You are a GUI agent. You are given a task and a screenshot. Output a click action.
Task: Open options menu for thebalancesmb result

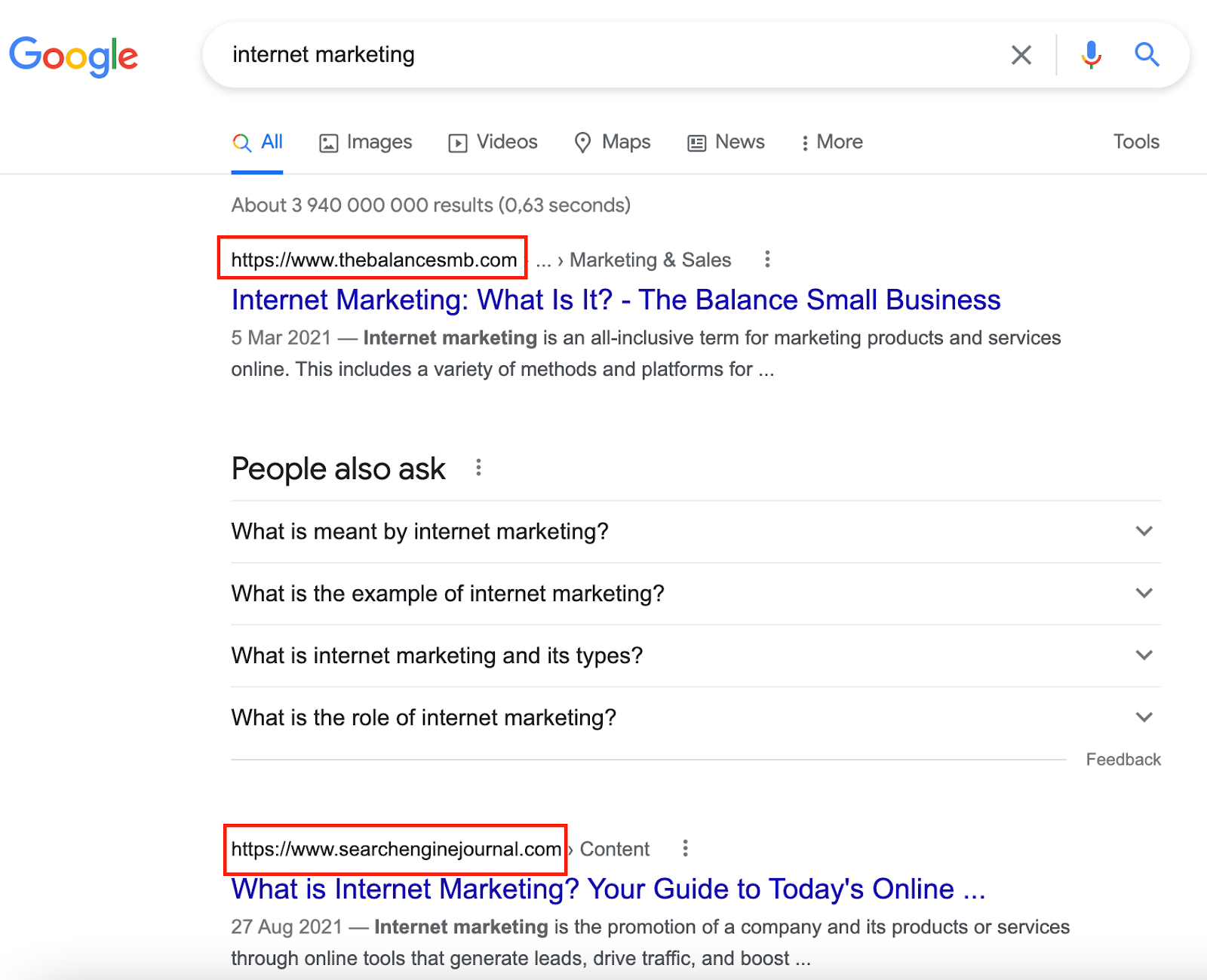(x=767, y=260)
